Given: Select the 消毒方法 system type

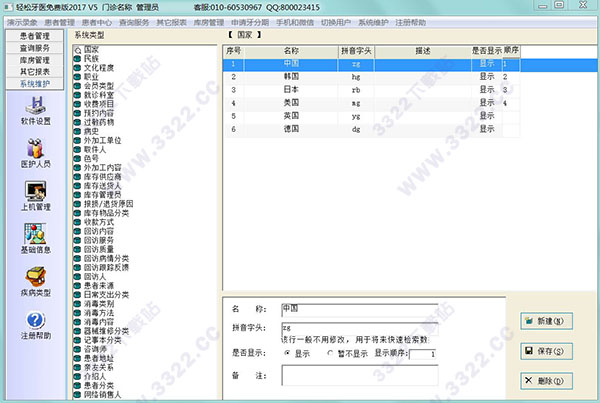Looking at the screenshot, I should click(99, 313).
